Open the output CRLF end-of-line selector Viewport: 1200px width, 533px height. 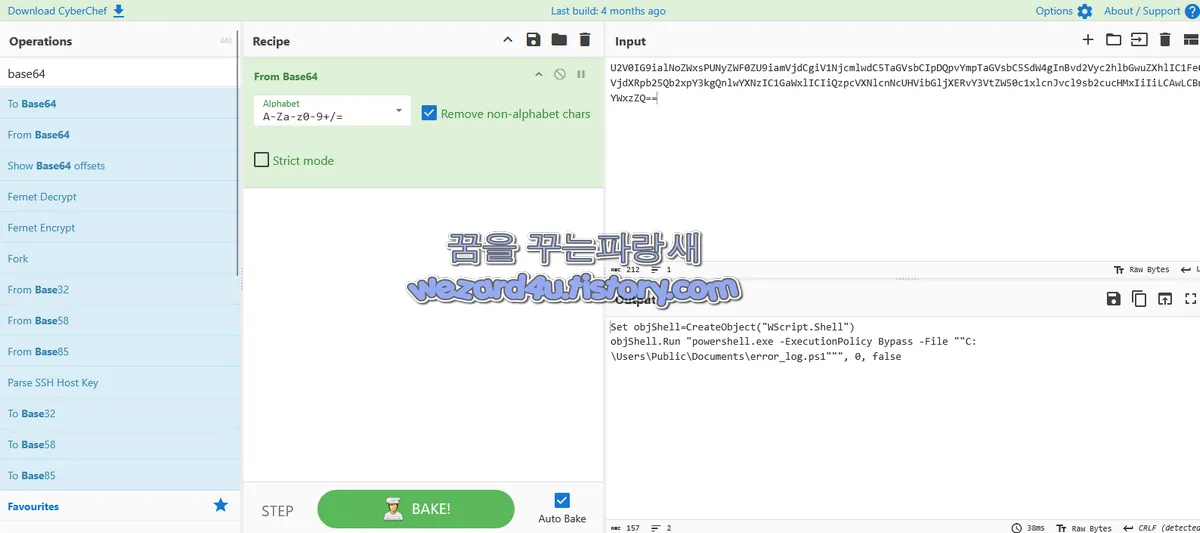coord(1160,528)
